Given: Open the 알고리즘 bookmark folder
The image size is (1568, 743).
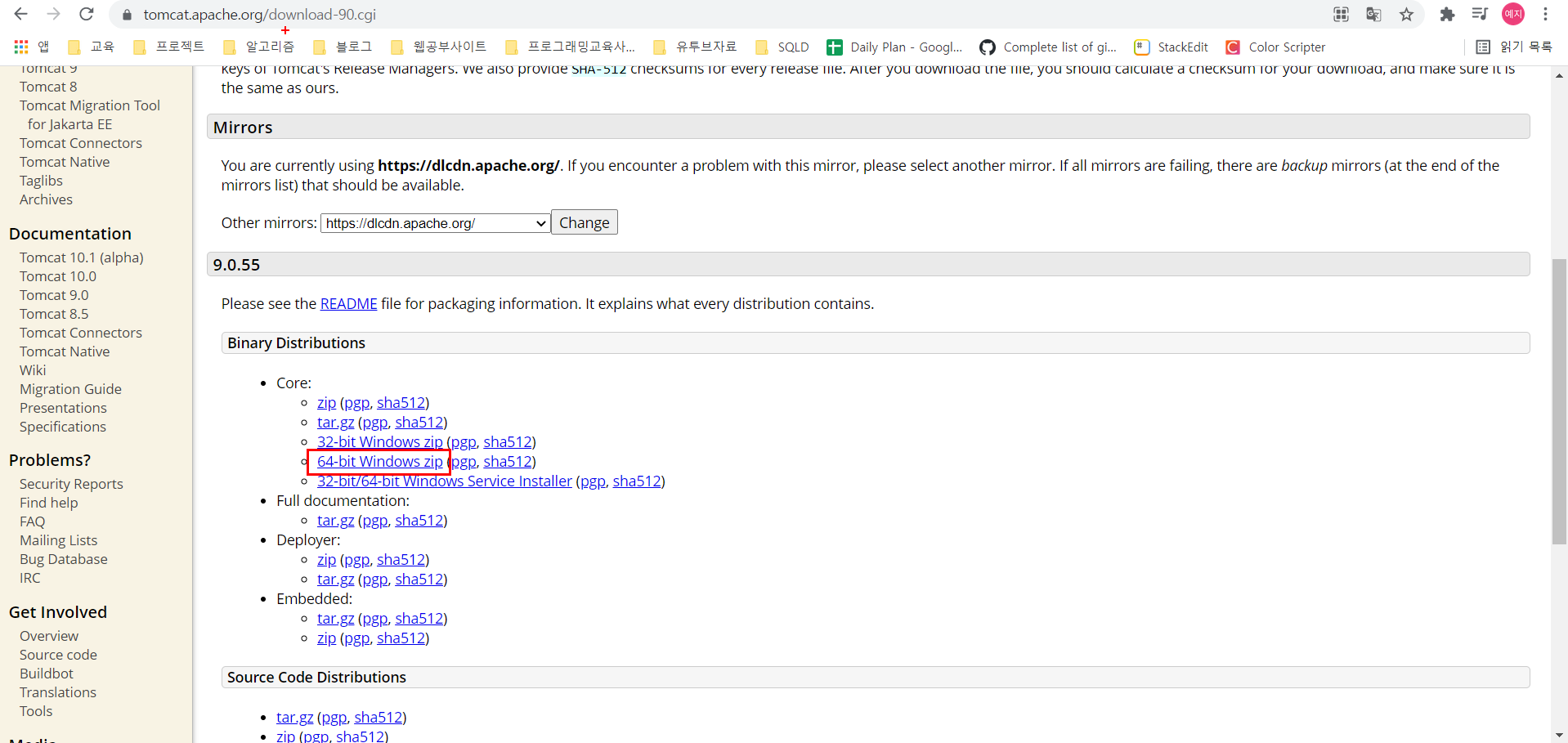Looking at the screenshot, I should click(x=258, y=47).
